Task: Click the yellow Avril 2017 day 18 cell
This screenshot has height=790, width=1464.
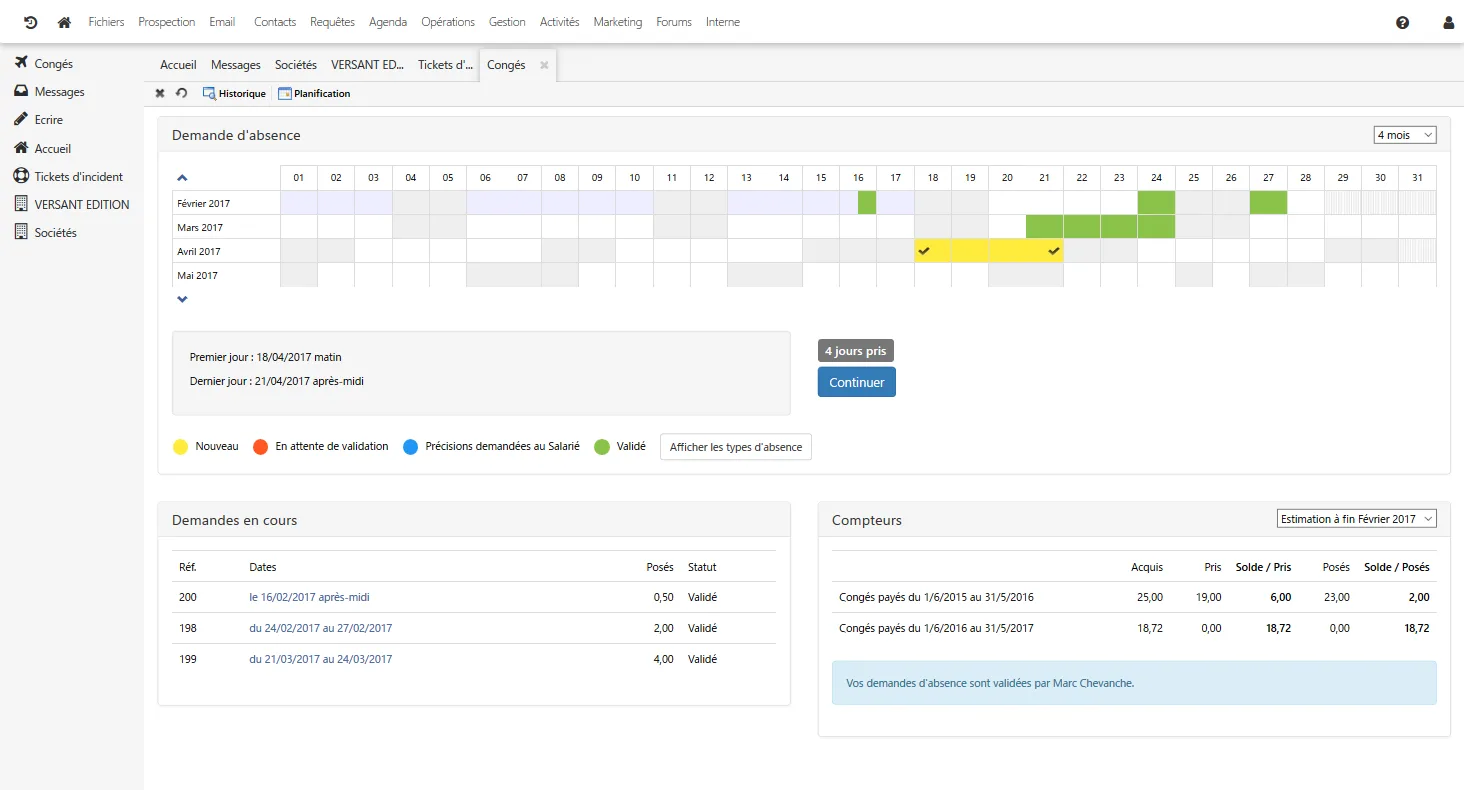Action: pos(933,251)
